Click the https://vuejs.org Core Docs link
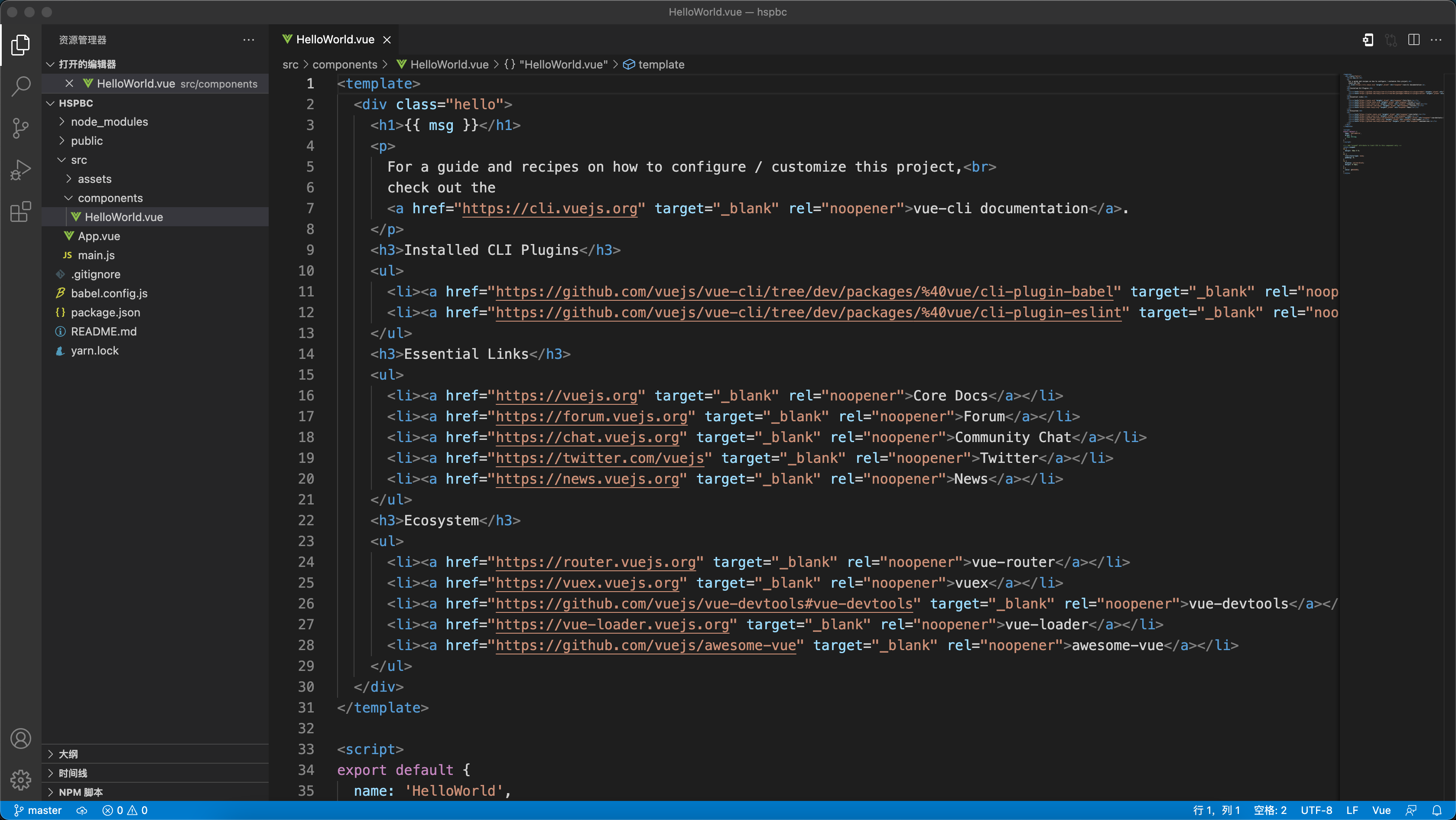1456x820 pixels. [566, 395]
